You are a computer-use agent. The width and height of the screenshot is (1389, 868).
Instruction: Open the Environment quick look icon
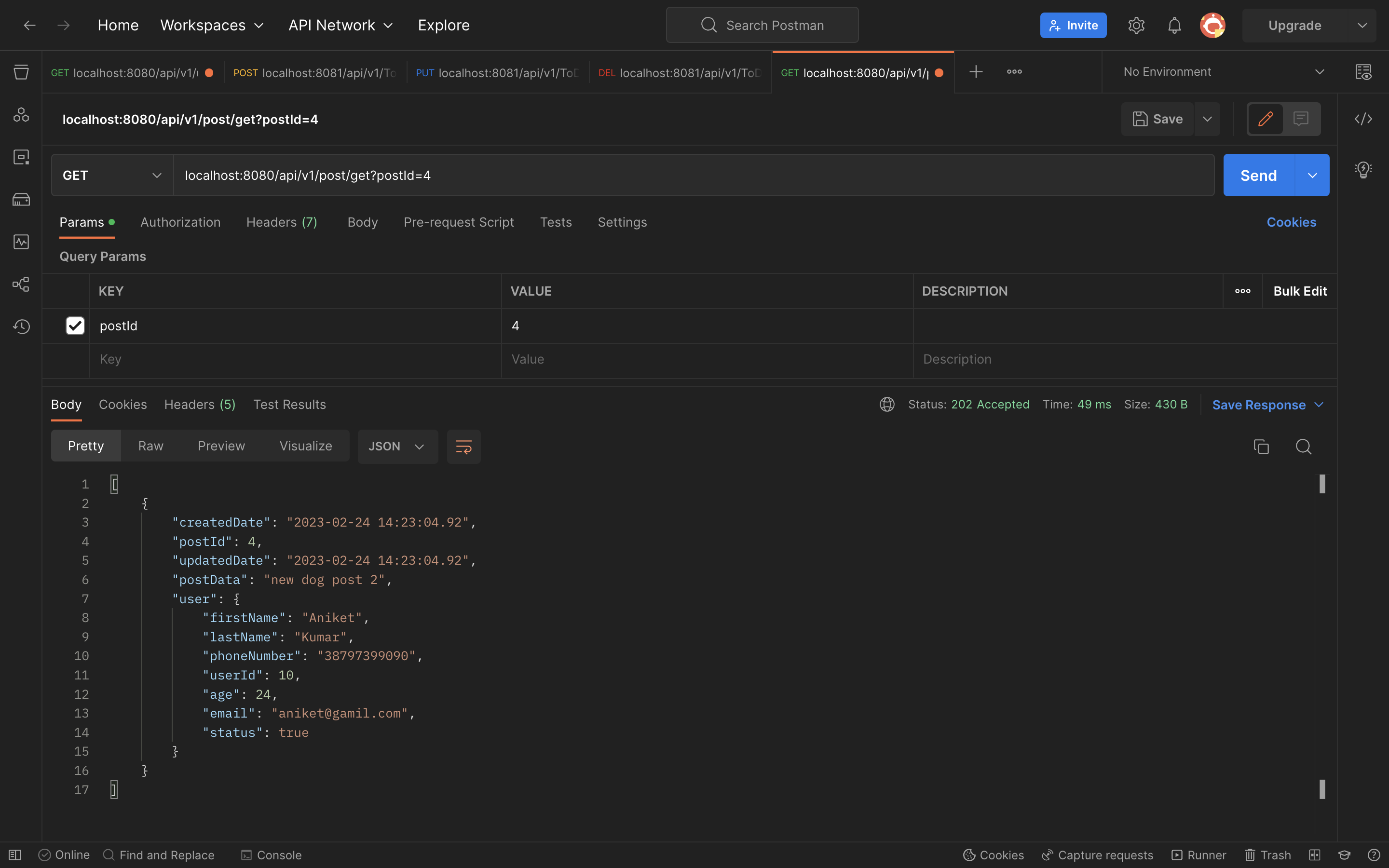[x=1363, y=72]
